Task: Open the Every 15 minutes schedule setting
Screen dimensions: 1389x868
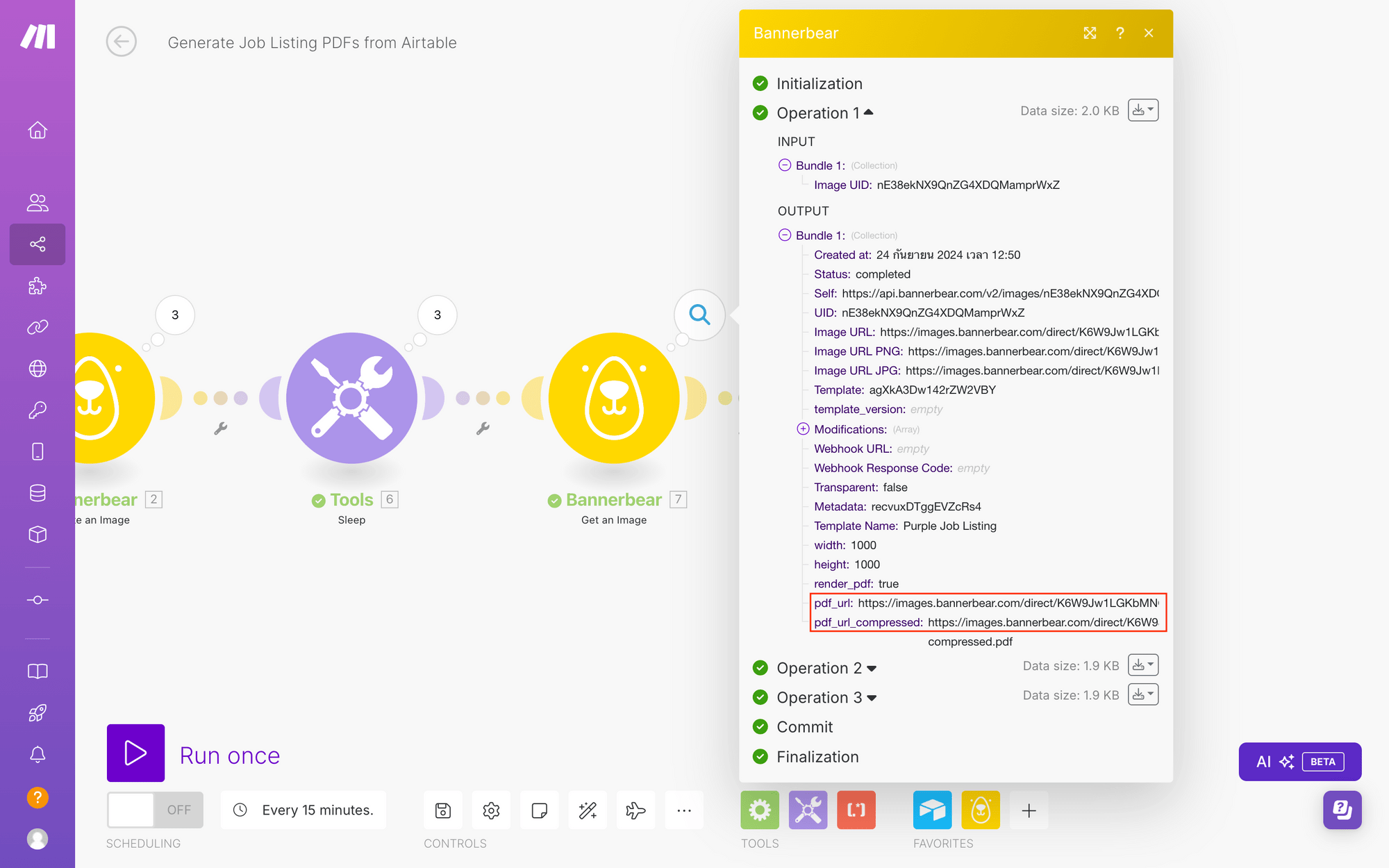Action: (x=303, y=810)
